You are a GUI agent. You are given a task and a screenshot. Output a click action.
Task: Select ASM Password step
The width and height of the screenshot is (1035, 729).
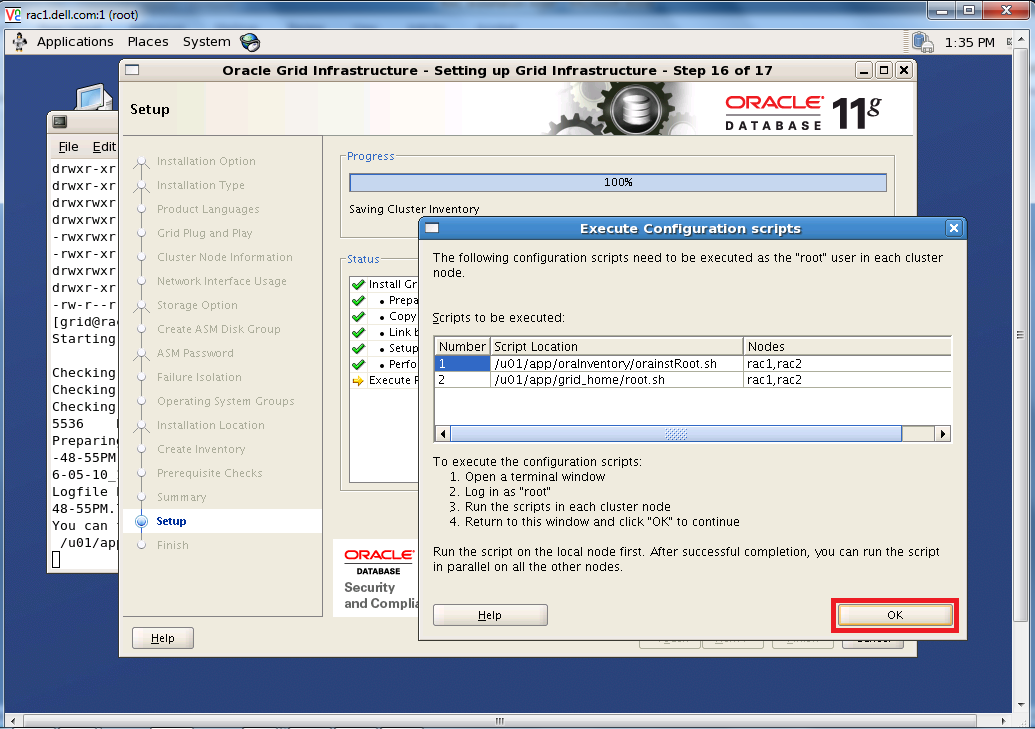tap(195, 353)
